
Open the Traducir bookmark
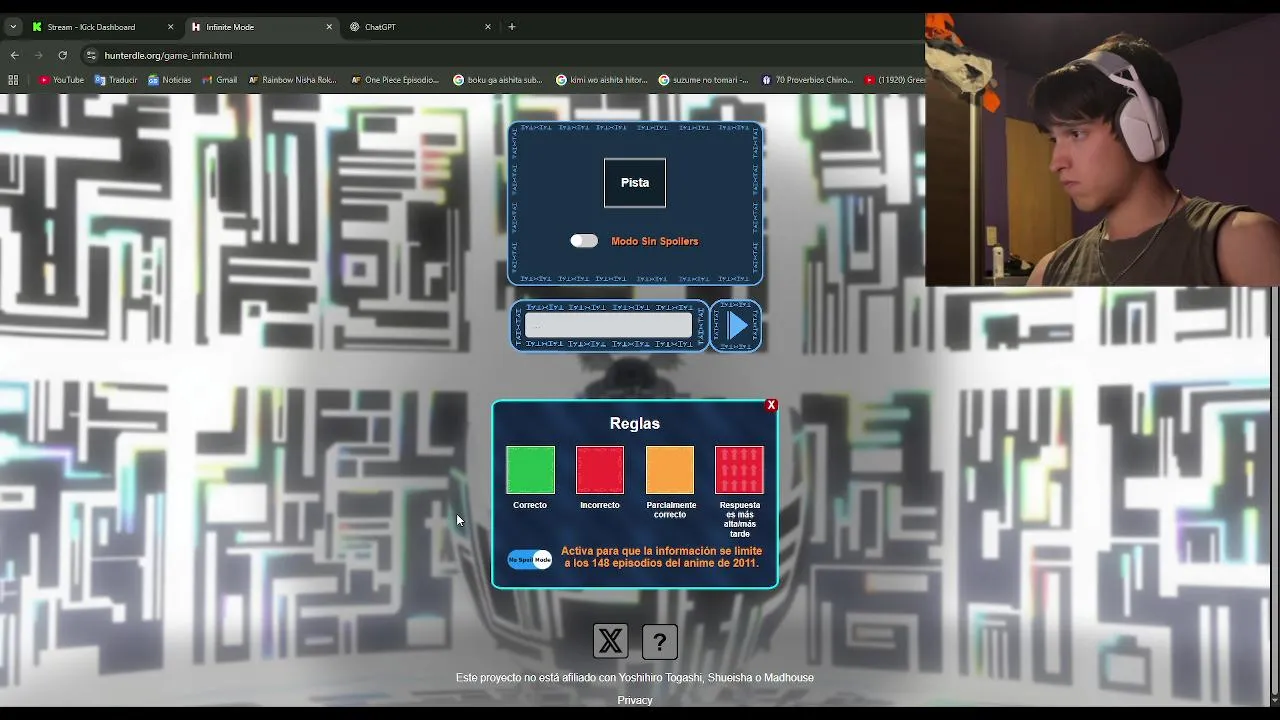tap(116, 80)
